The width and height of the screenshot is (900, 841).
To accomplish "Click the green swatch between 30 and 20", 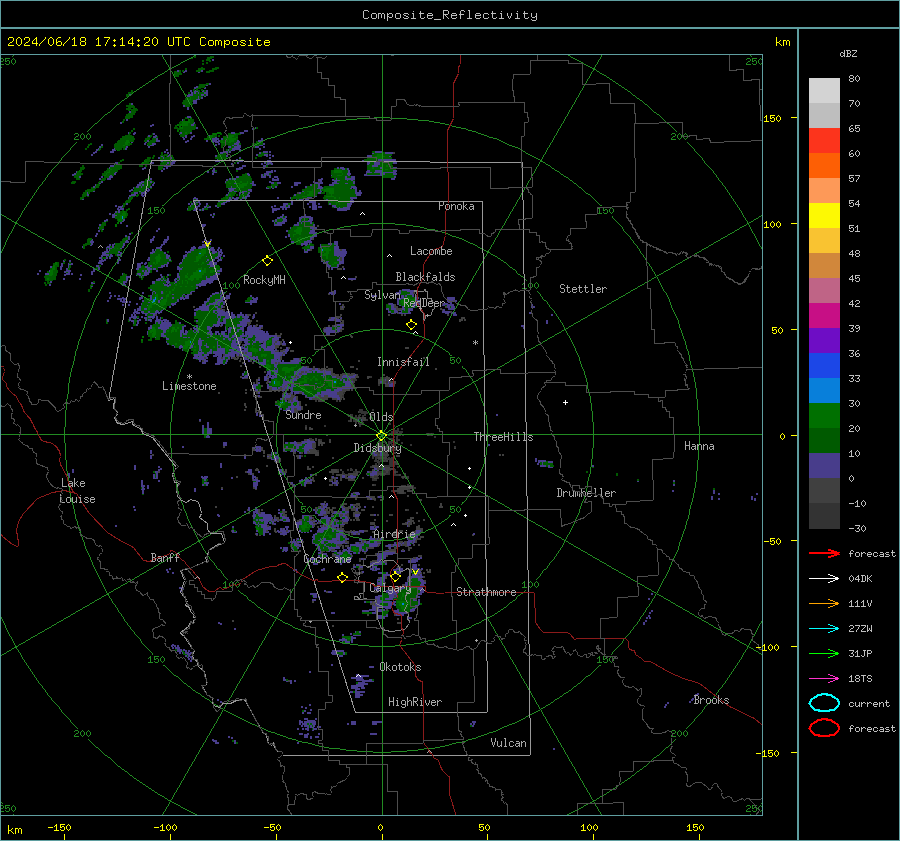I will coord(824,416).
